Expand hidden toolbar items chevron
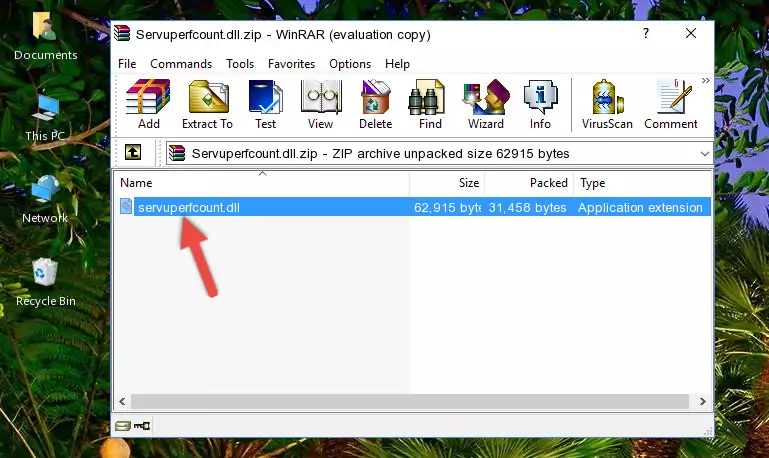 click(x=705, y=80)
